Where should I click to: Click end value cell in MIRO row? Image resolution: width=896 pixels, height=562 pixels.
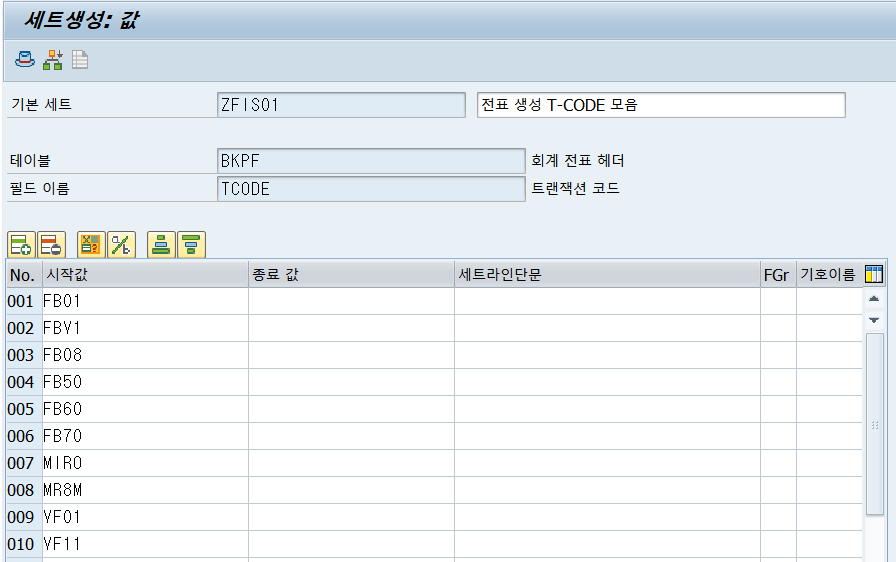(x=351, y=463)
